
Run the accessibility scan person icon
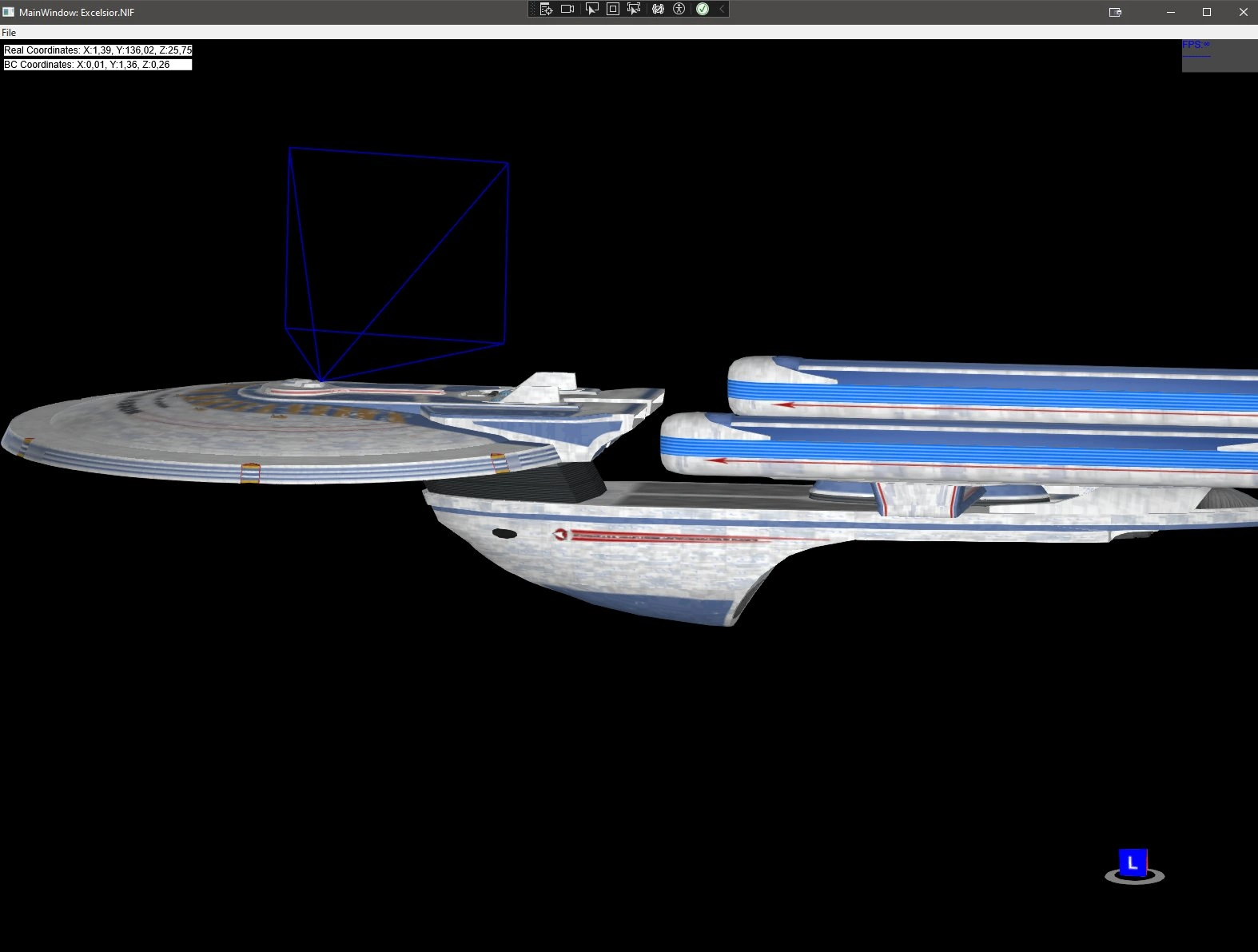pyautogui.click(x=679, y=9)
